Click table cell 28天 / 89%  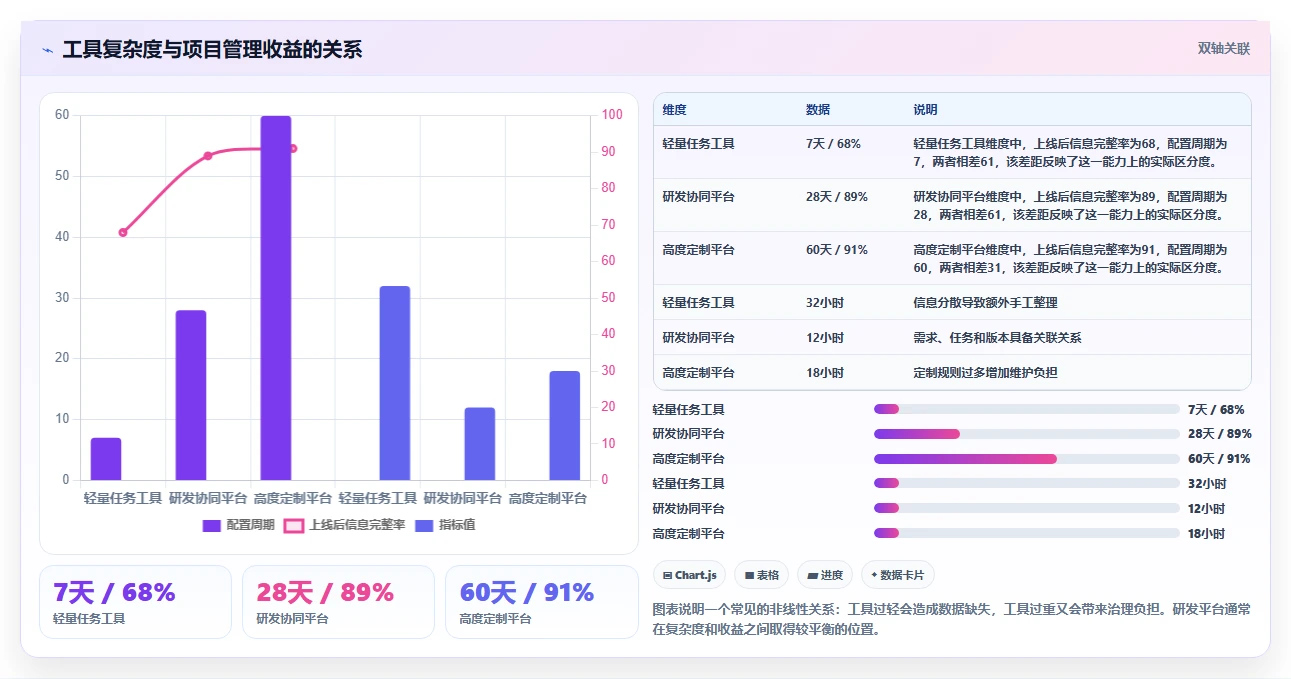(837, 197)
